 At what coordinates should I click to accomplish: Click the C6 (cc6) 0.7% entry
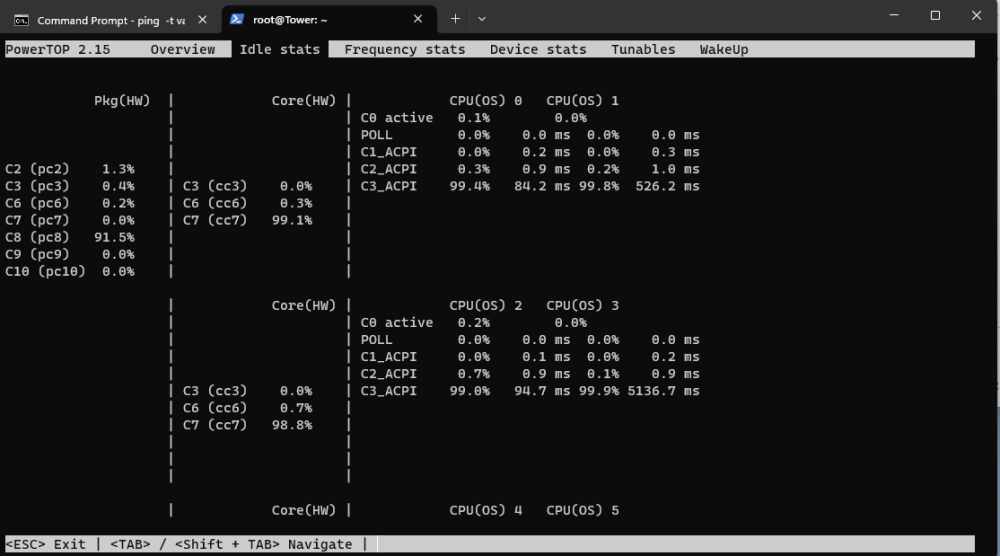(247, 408)
